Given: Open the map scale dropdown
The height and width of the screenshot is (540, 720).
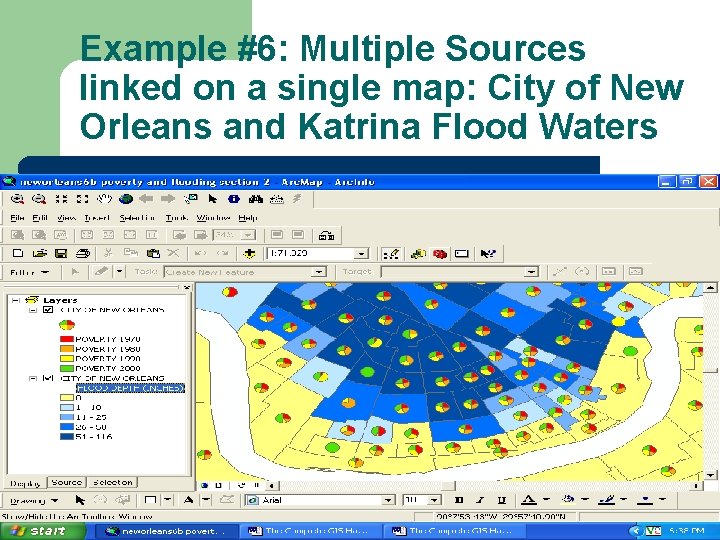Looking at the screenshot, I should 362,253.
